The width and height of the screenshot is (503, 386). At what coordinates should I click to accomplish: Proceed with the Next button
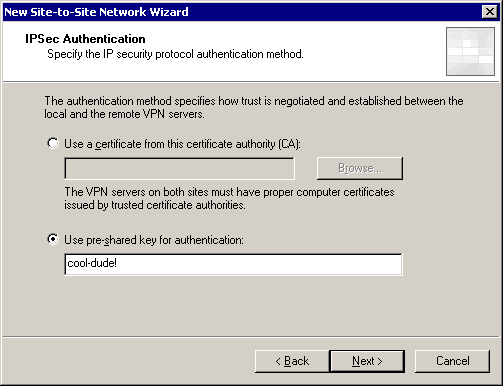click(x=367, y=361)
